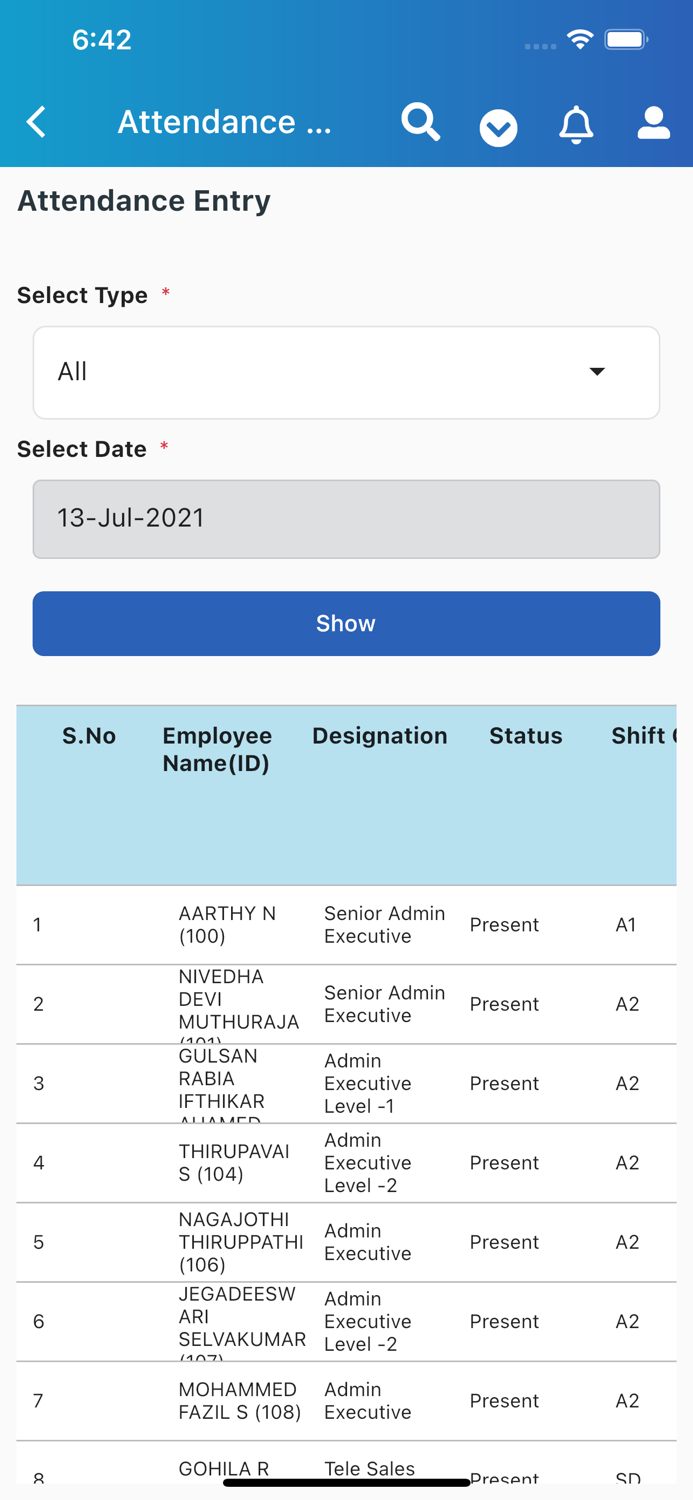Open the search icon in the header
The image size is (693, 1500).
[420, 122]
